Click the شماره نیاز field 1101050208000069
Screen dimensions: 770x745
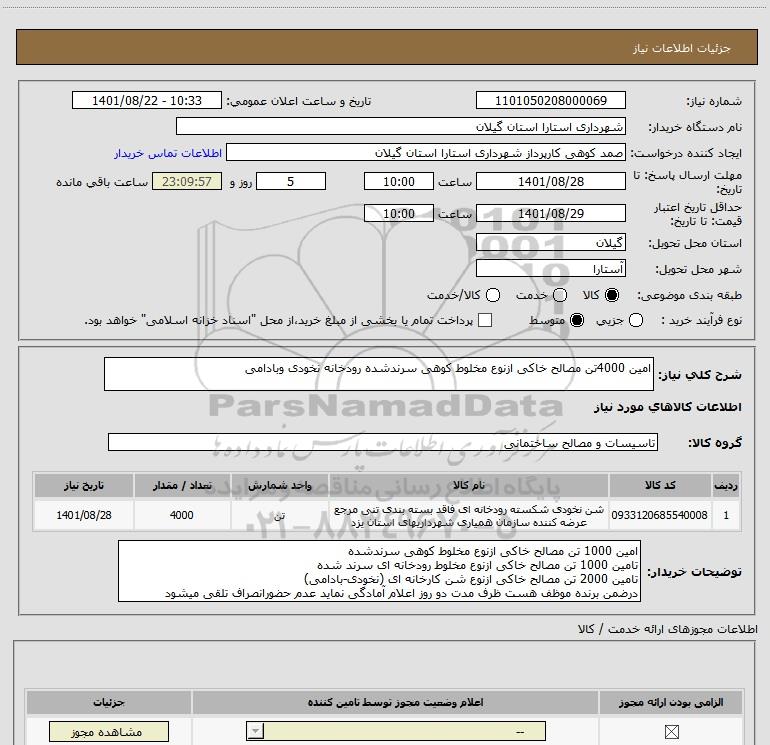tap(550, 100)
